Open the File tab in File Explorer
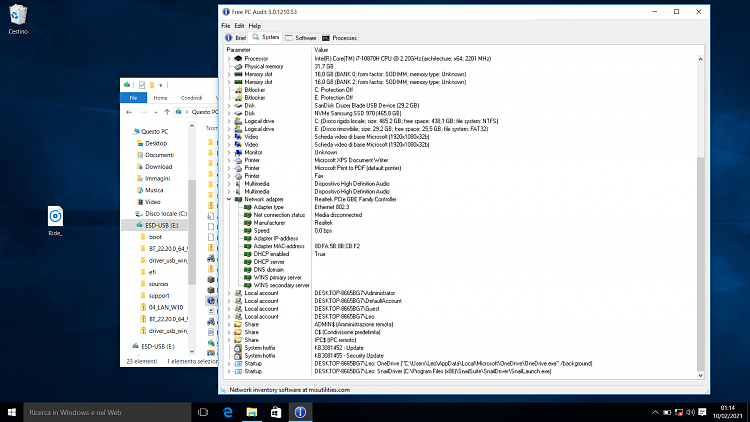 (133, 98)
